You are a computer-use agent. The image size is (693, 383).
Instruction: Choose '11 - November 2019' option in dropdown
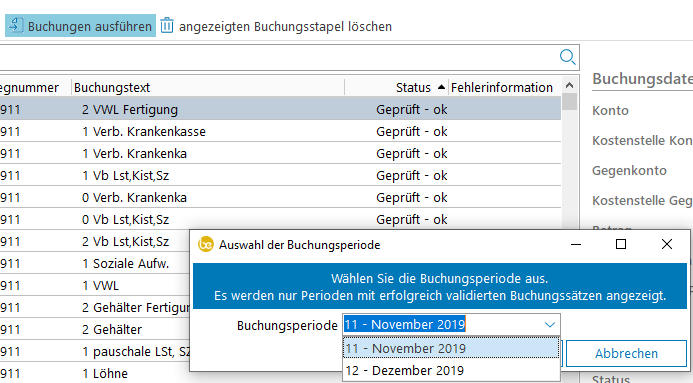tap(451, 348)
